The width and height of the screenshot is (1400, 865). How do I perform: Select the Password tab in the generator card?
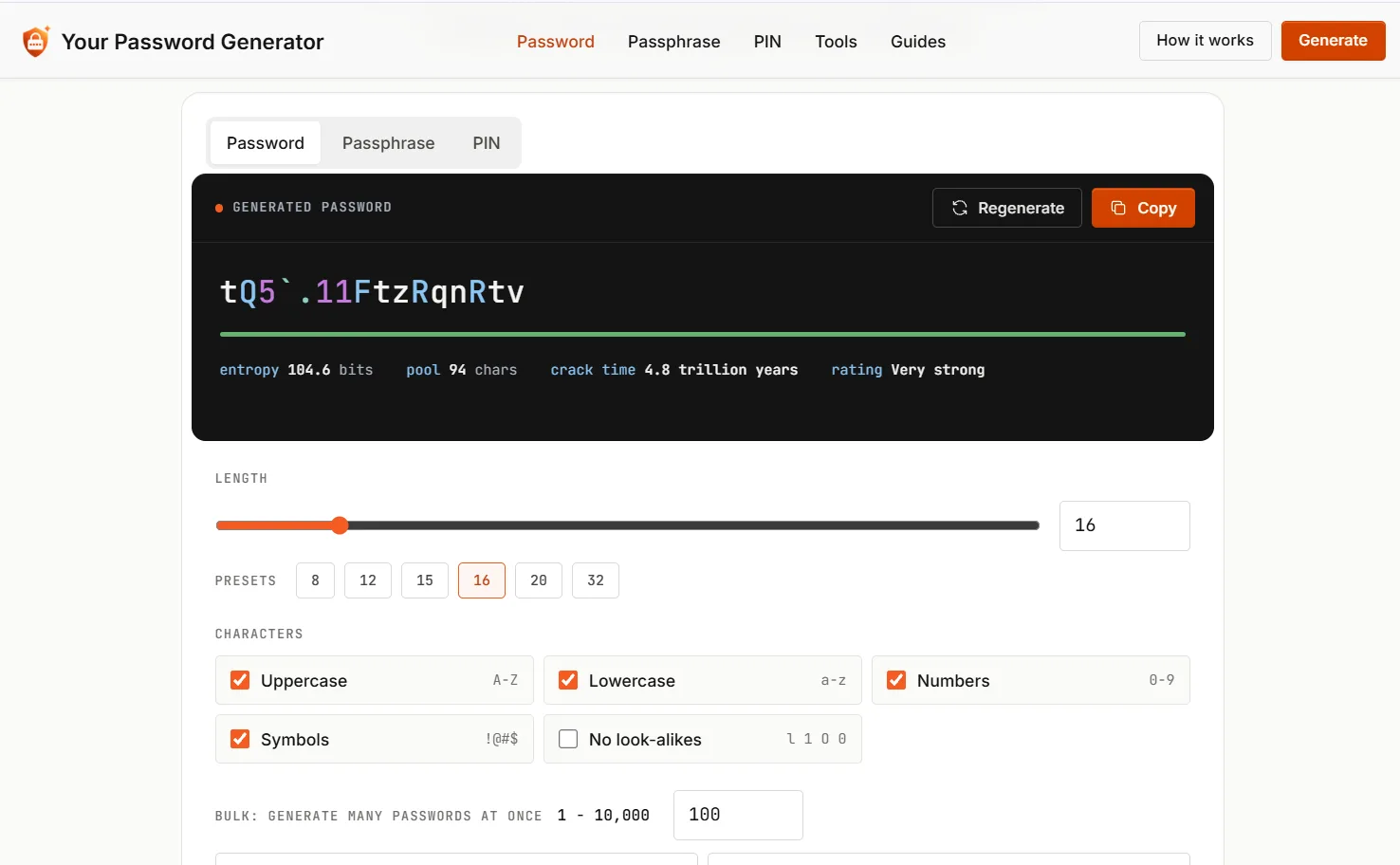tap(266, 143)
